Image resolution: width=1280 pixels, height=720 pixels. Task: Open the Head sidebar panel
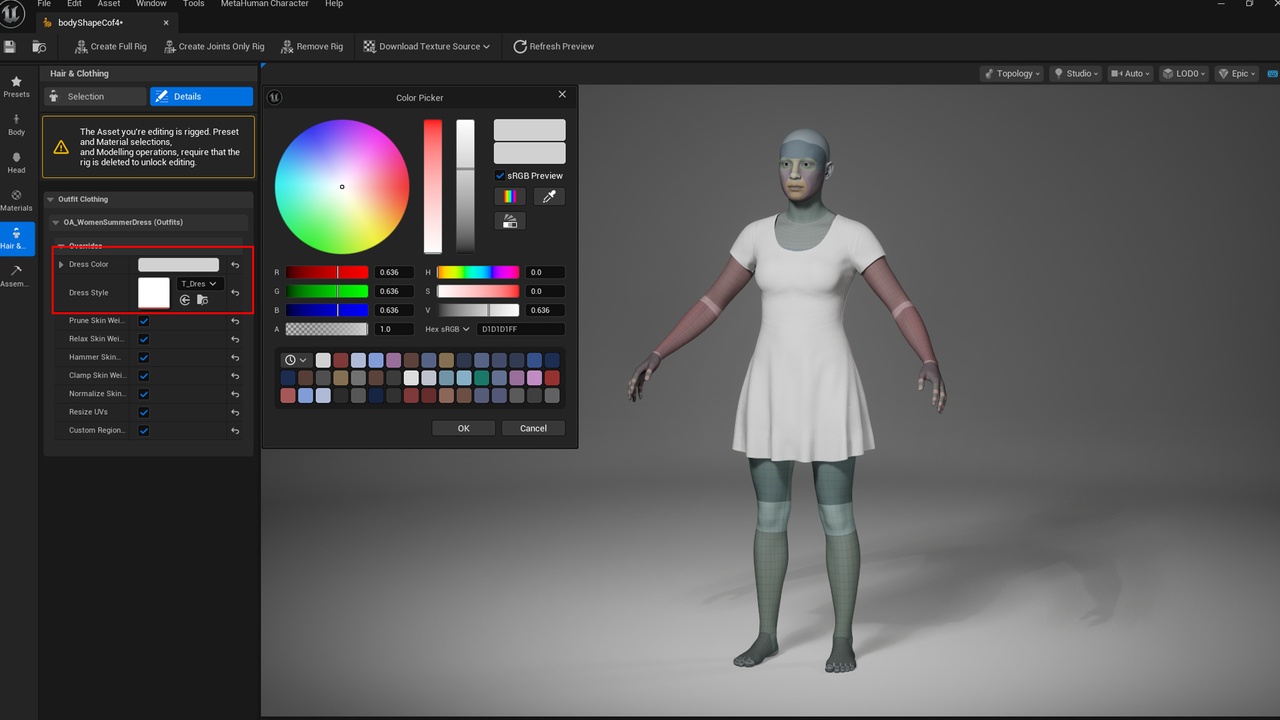coord(16,163)
